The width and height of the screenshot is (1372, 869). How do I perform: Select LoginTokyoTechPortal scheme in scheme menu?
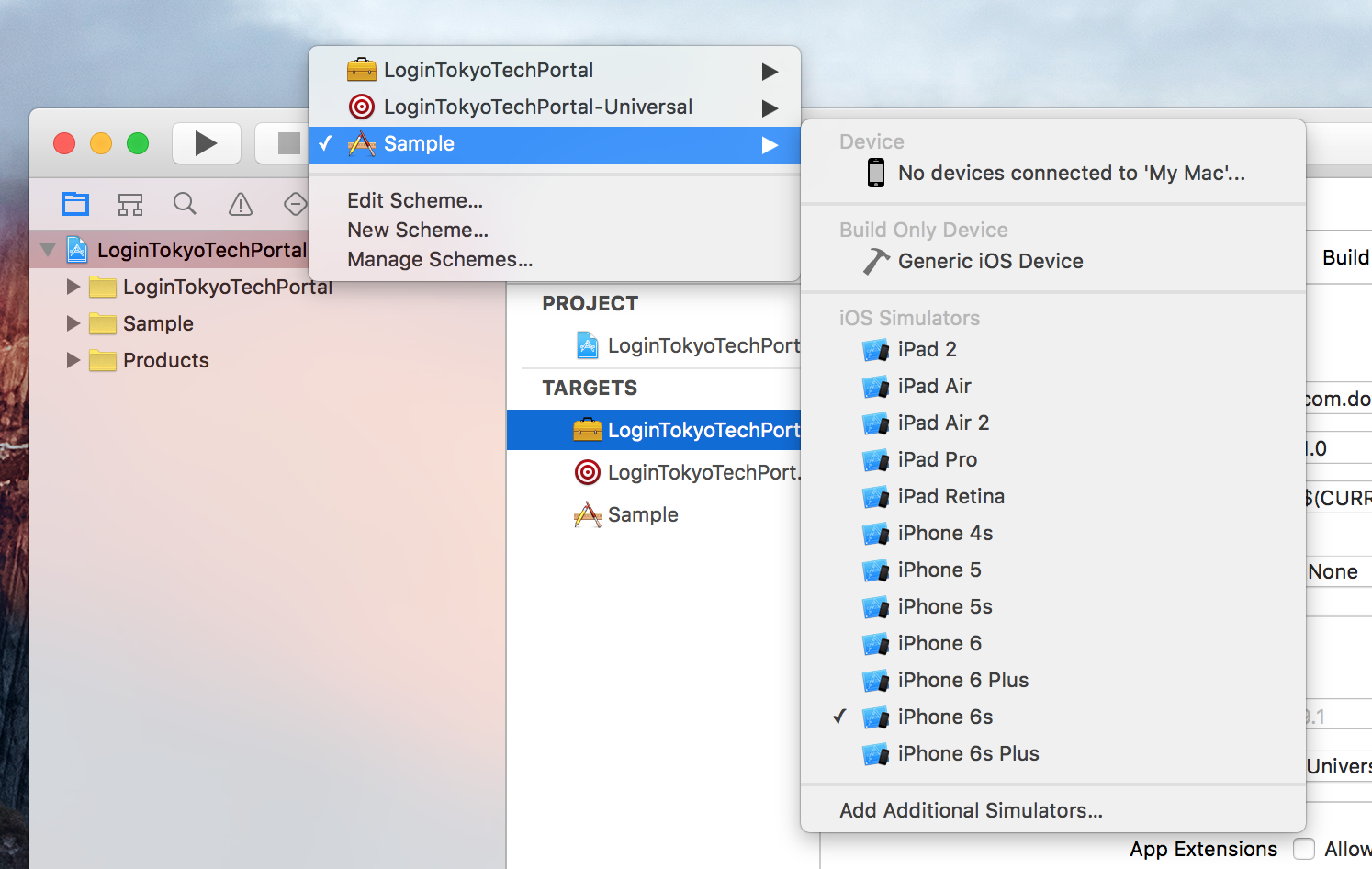click(x=555, y=71)
